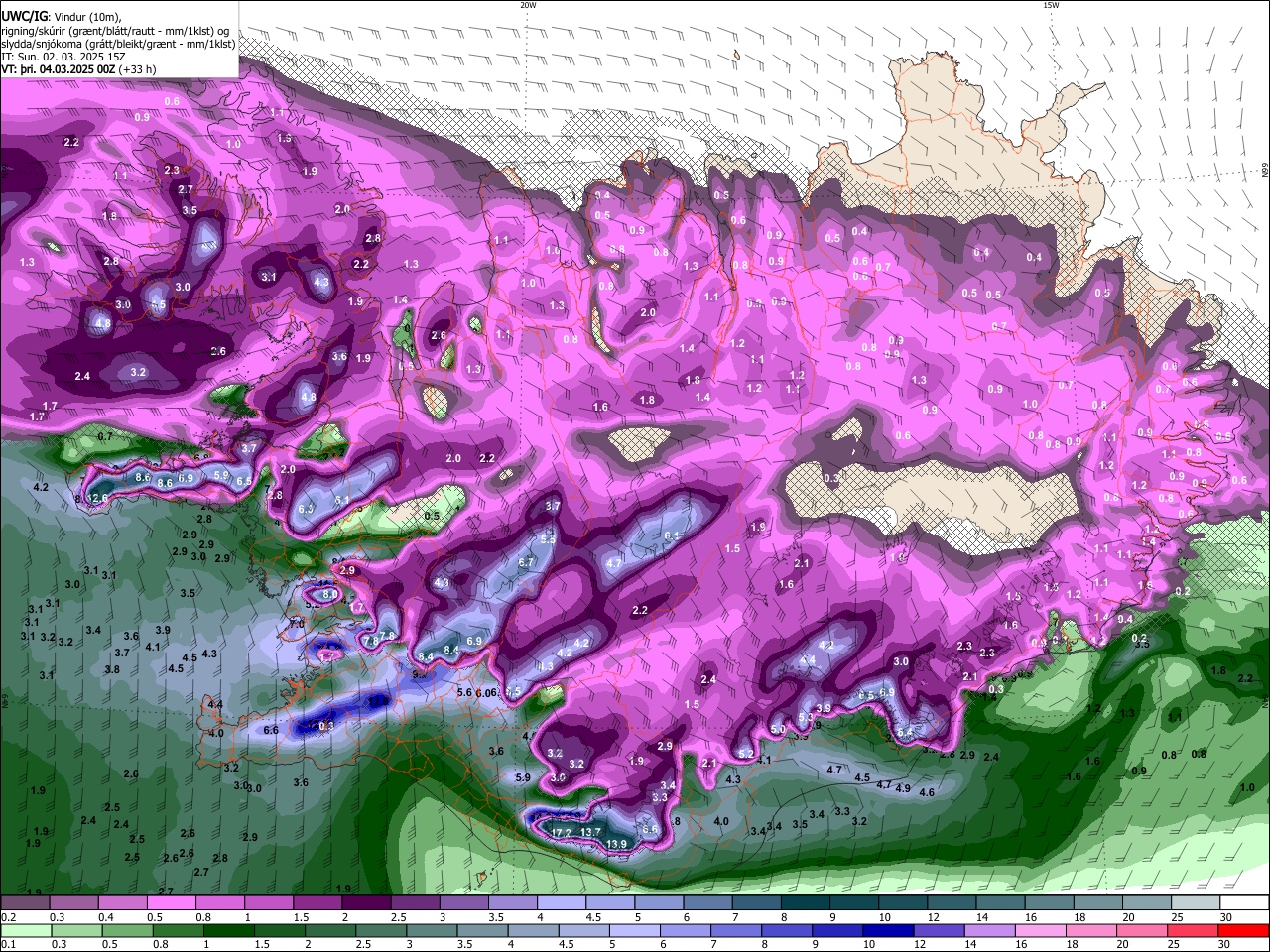The height and width of the screenshot is (952, 1270).
Task: Select the "Vindur (10m)" header label
Action: (87, 16)
